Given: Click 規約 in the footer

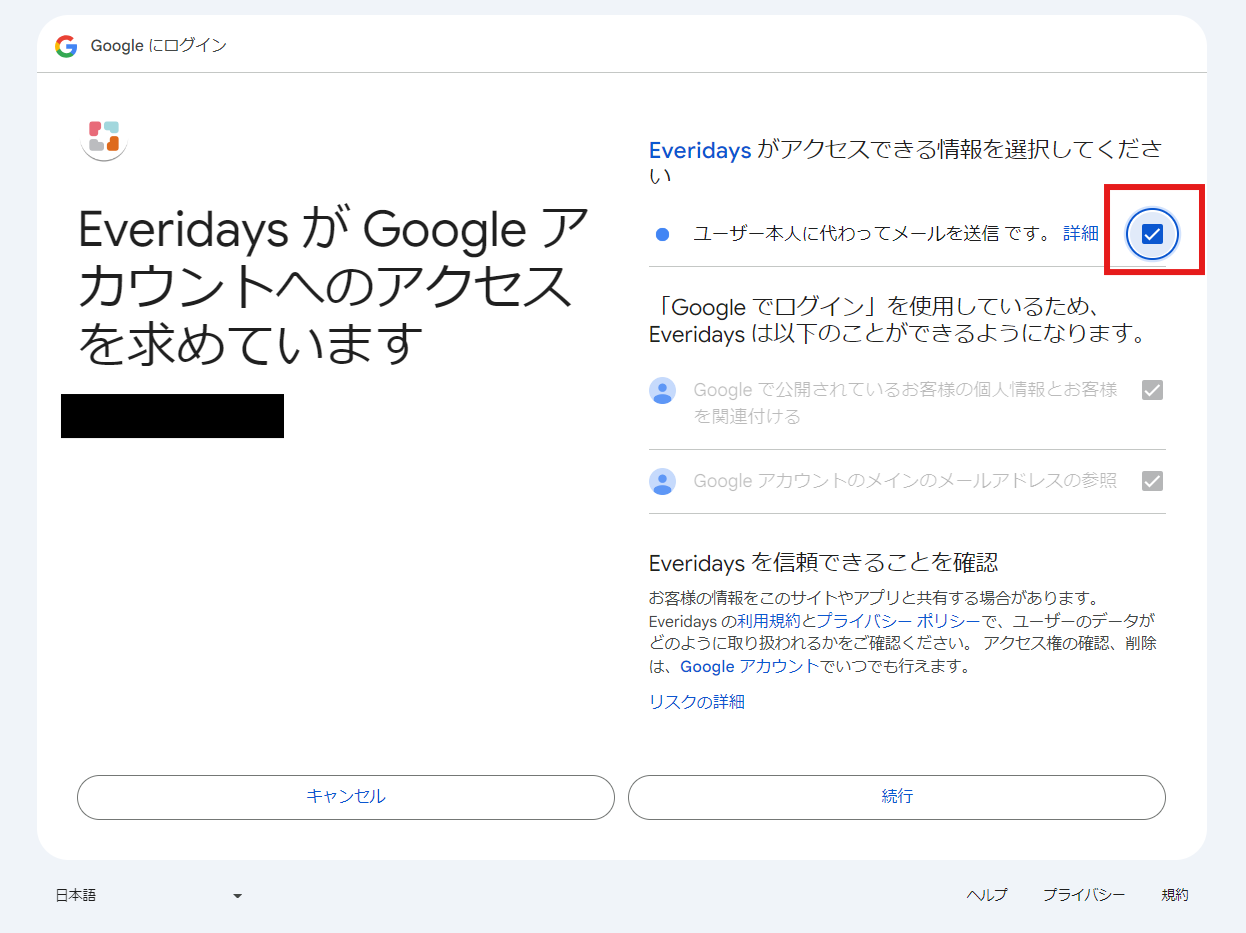Looking at the screenshot, I should click(1175, 895).
